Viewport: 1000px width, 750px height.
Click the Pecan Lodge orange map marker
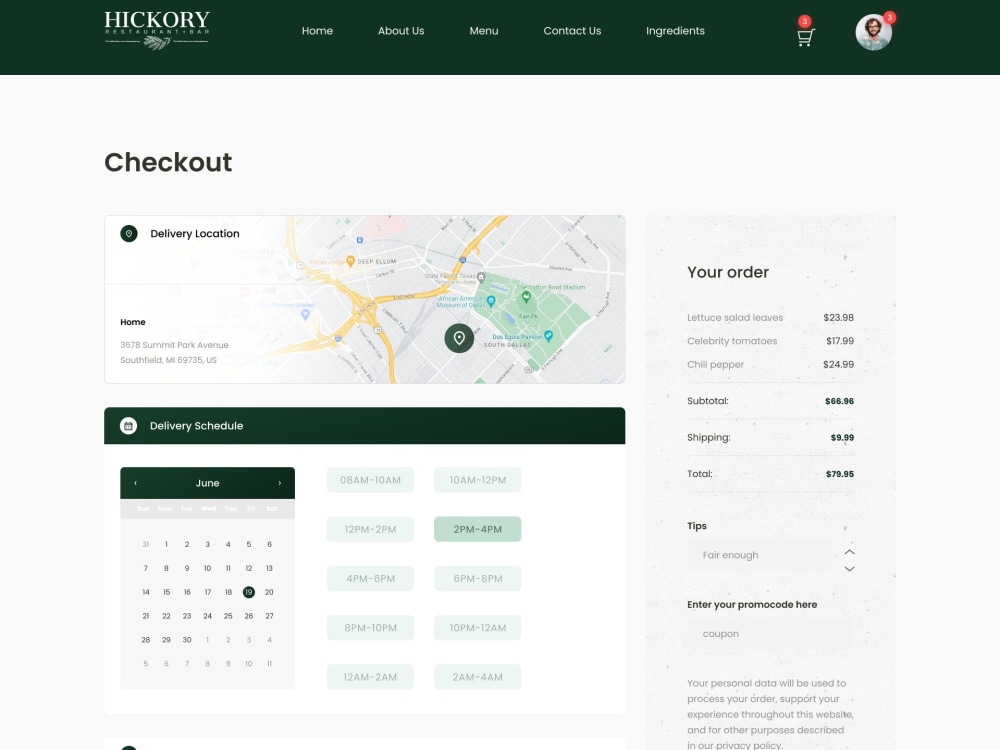pyautogui.click(x=350, y=261)
